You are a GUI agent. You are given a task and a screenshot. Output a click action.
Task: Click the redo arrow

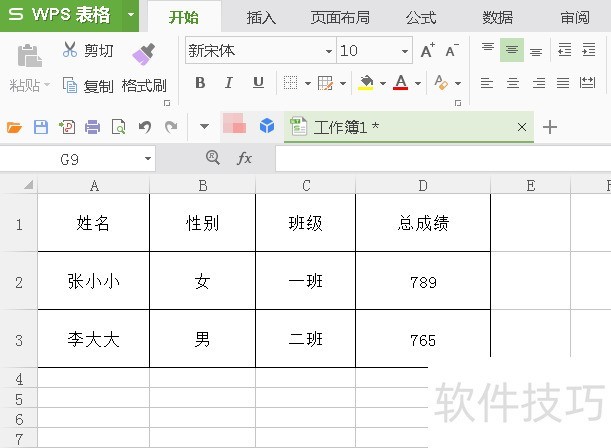[171, 127]
